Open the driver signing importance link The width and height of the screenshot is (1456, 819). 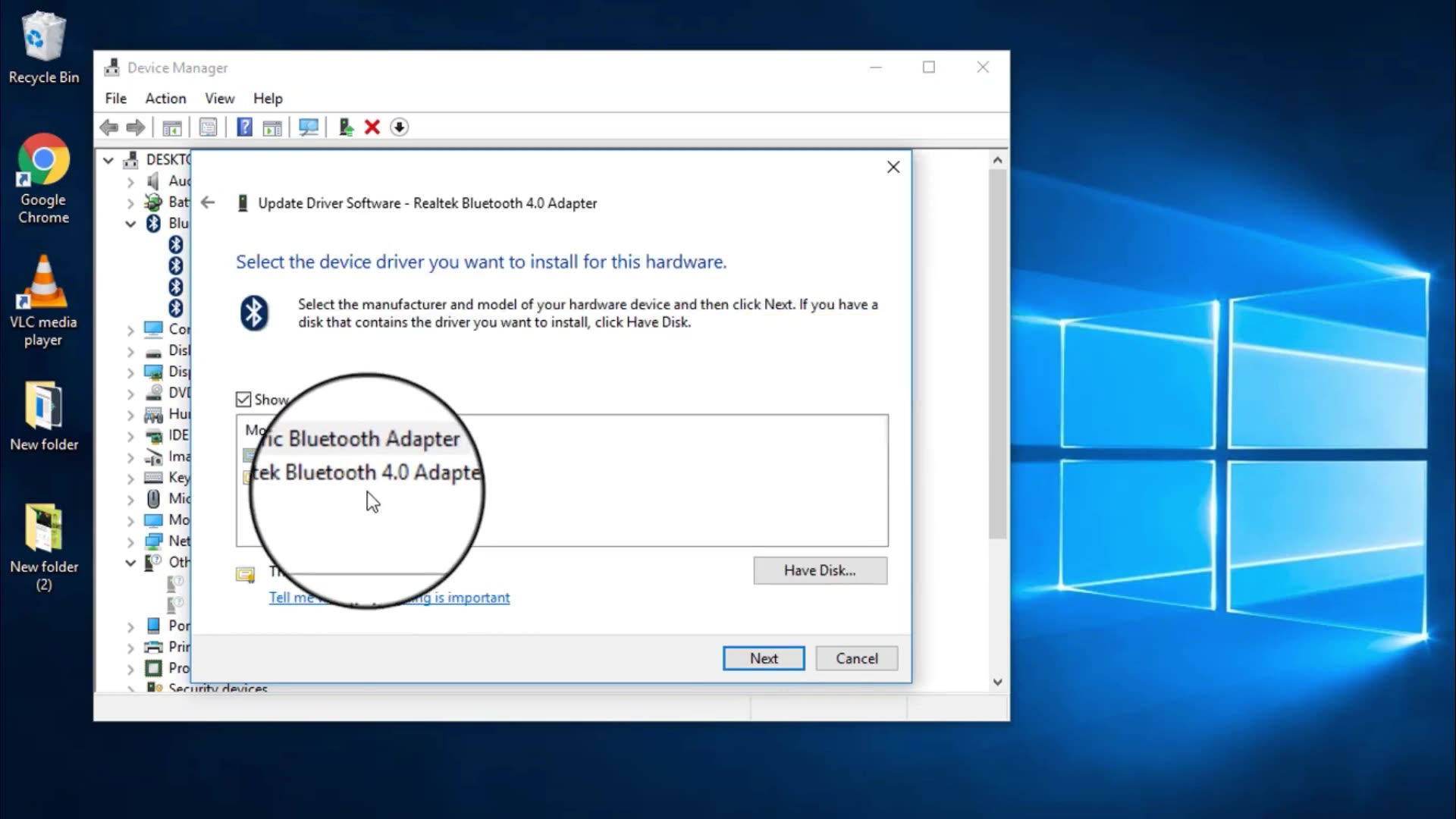388,598
